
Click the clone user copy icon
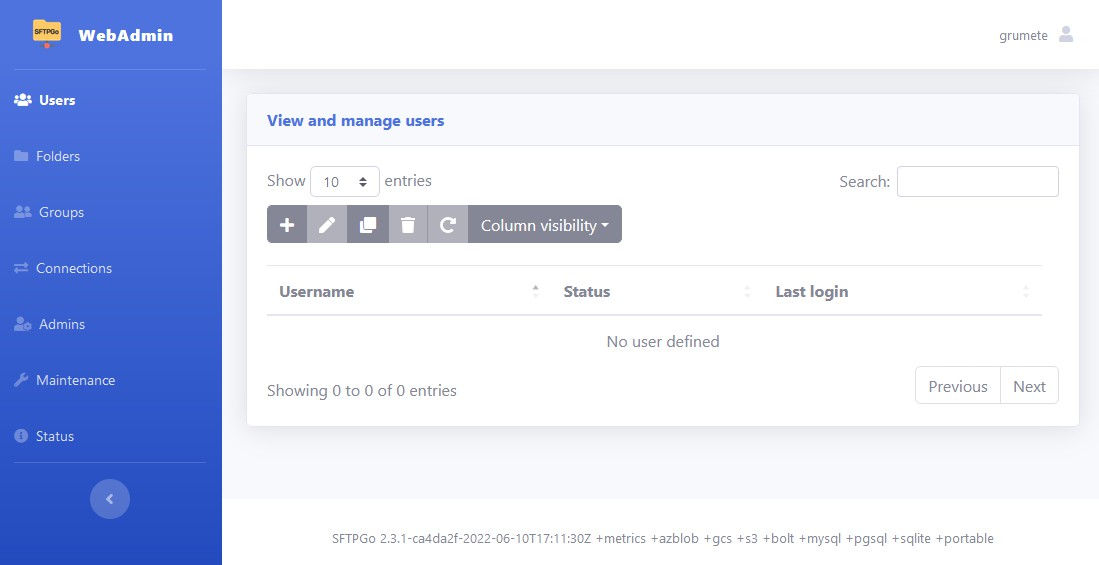coord(368,225)
